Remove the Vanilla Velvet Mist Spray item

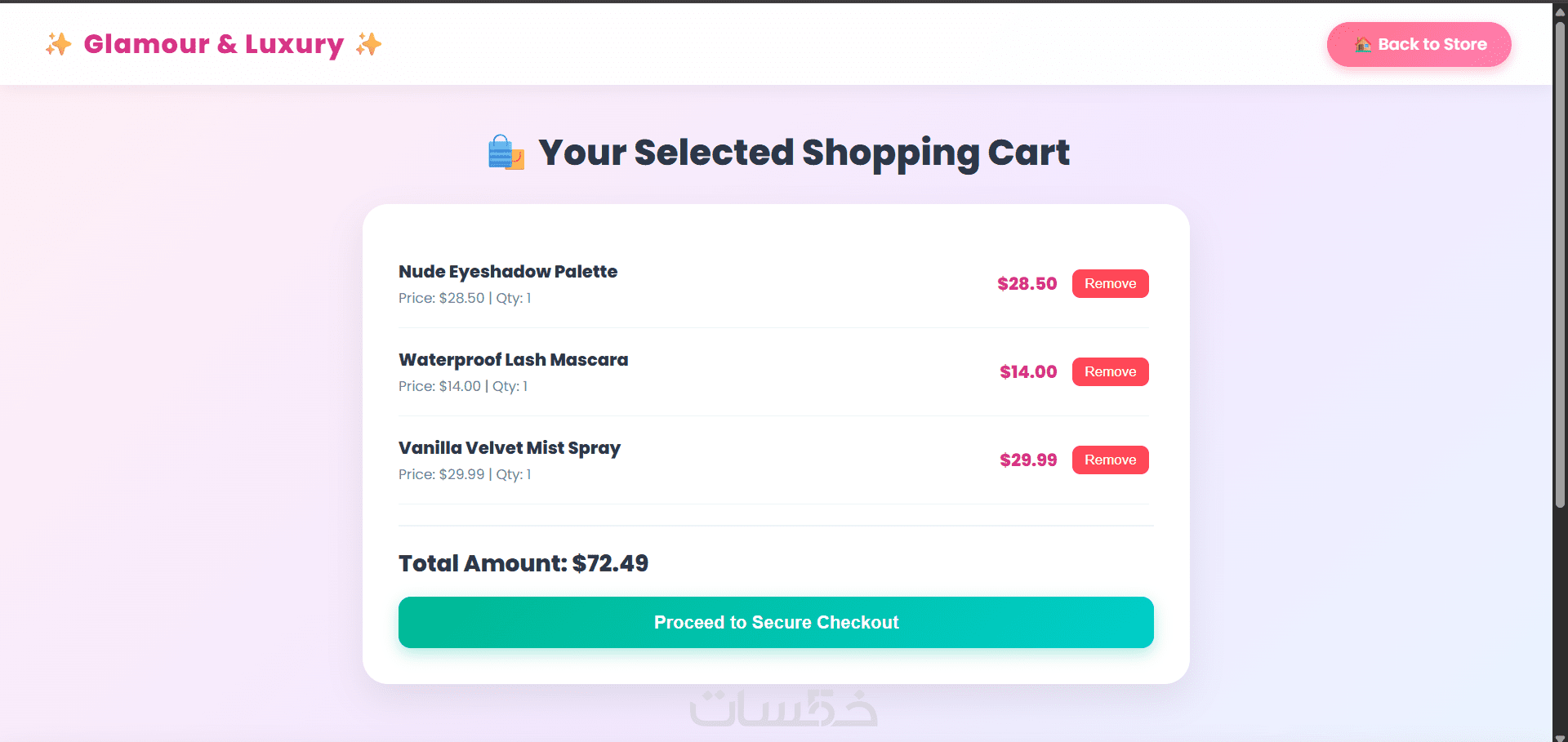pos(1110,460)
